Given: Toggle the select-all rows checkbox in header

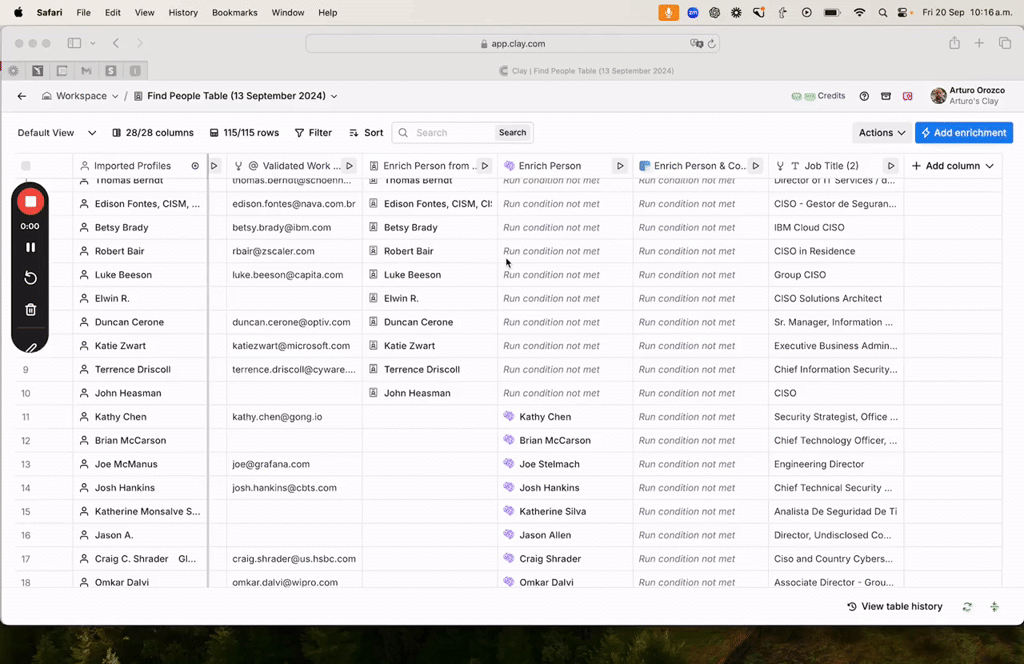Looking at the screenshot, I should point(26,166).
